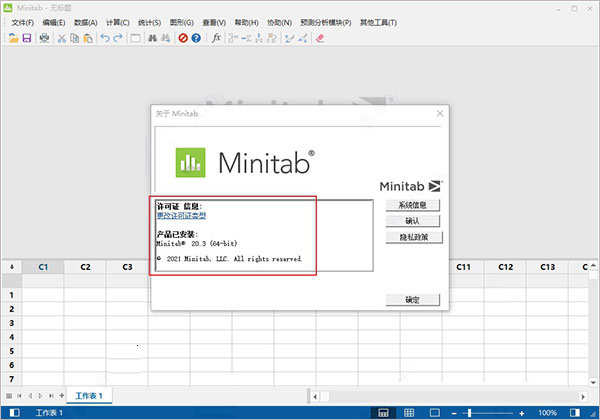Click the vertical scrollbar down arrow

click(x=593, y=382)
